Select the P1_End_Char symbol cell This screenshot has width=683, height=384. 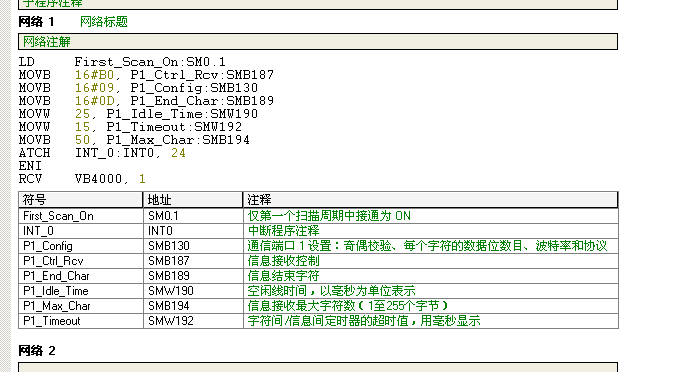81,276
